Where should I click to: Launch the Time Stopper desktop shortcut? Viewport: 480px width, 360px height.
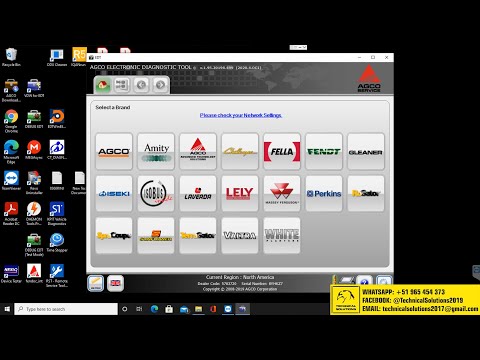pyautogui.click(x=57, y=243)
